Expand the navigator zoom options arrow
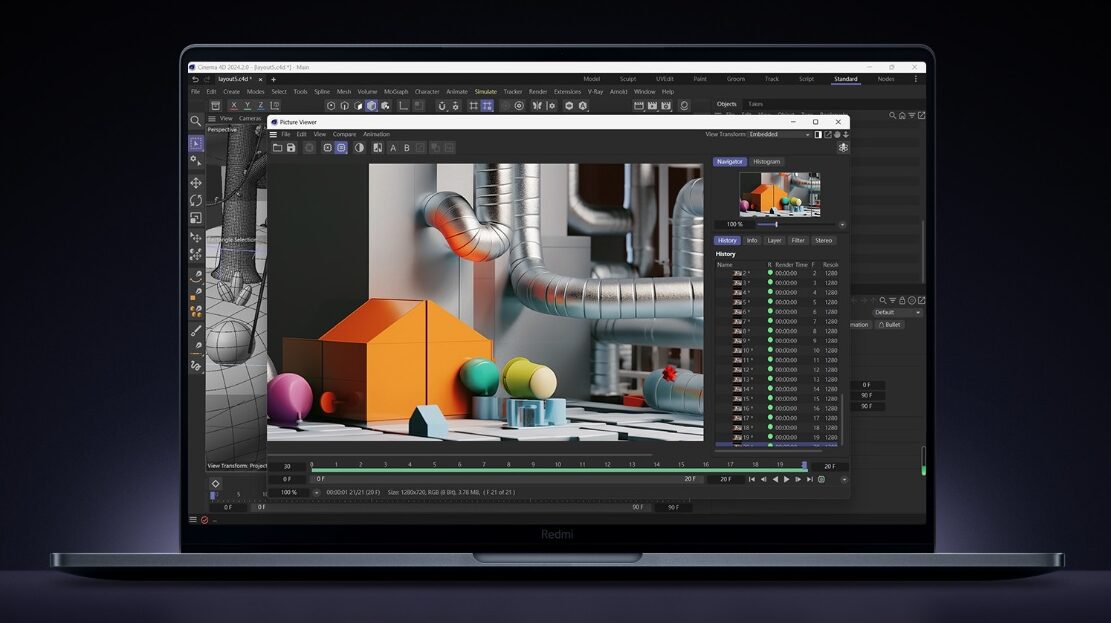The height and width of the screenshot is (623, 1111). pos(842,225)
